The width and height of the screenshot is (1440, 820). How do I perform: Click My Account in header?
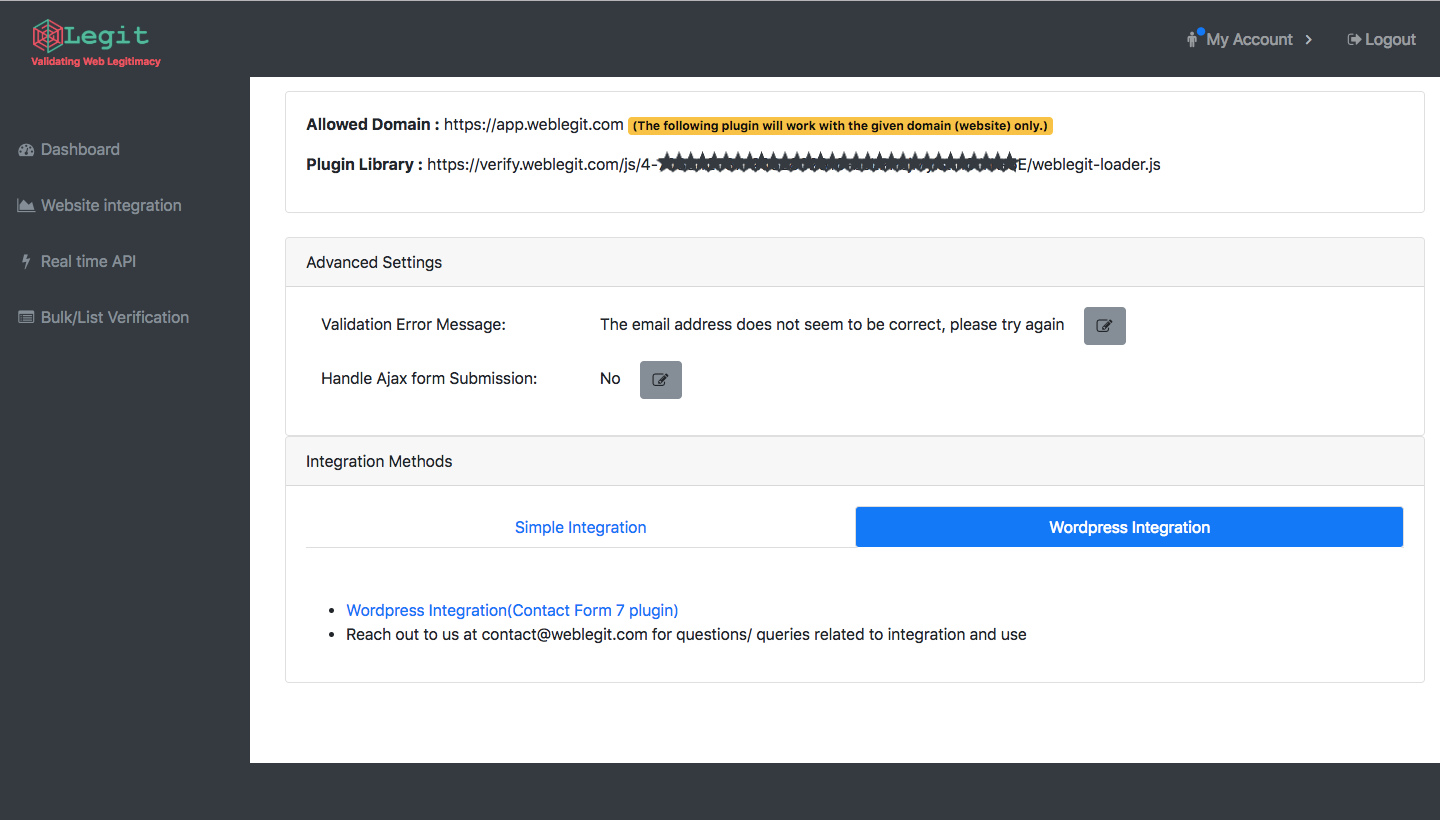tap(1249, 40)
